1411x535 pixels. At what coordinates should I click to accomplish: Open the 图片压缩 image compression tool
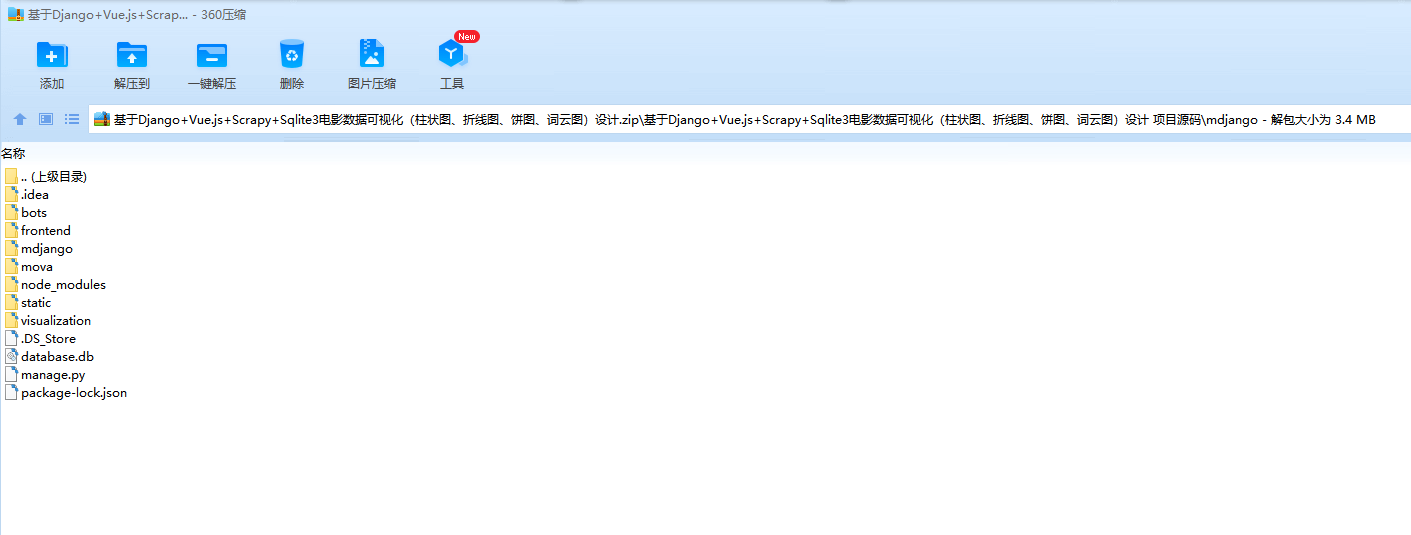coord(372,55)
